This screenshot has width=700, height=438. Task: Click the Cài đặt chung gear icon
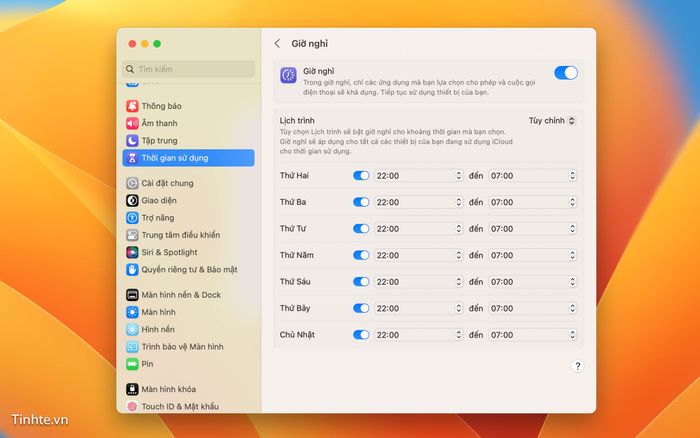pos(132,183)
